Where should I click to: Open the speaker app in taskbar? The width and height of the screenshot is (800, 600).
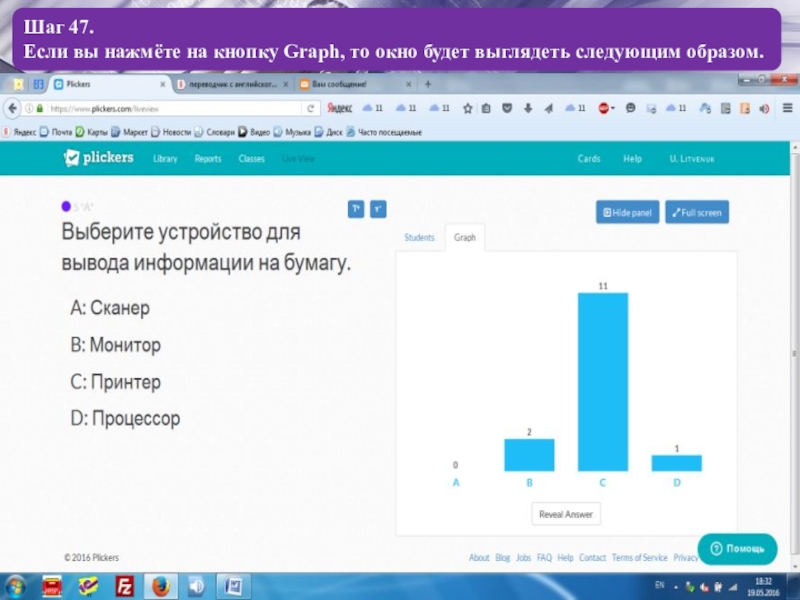tap(196, 586)
